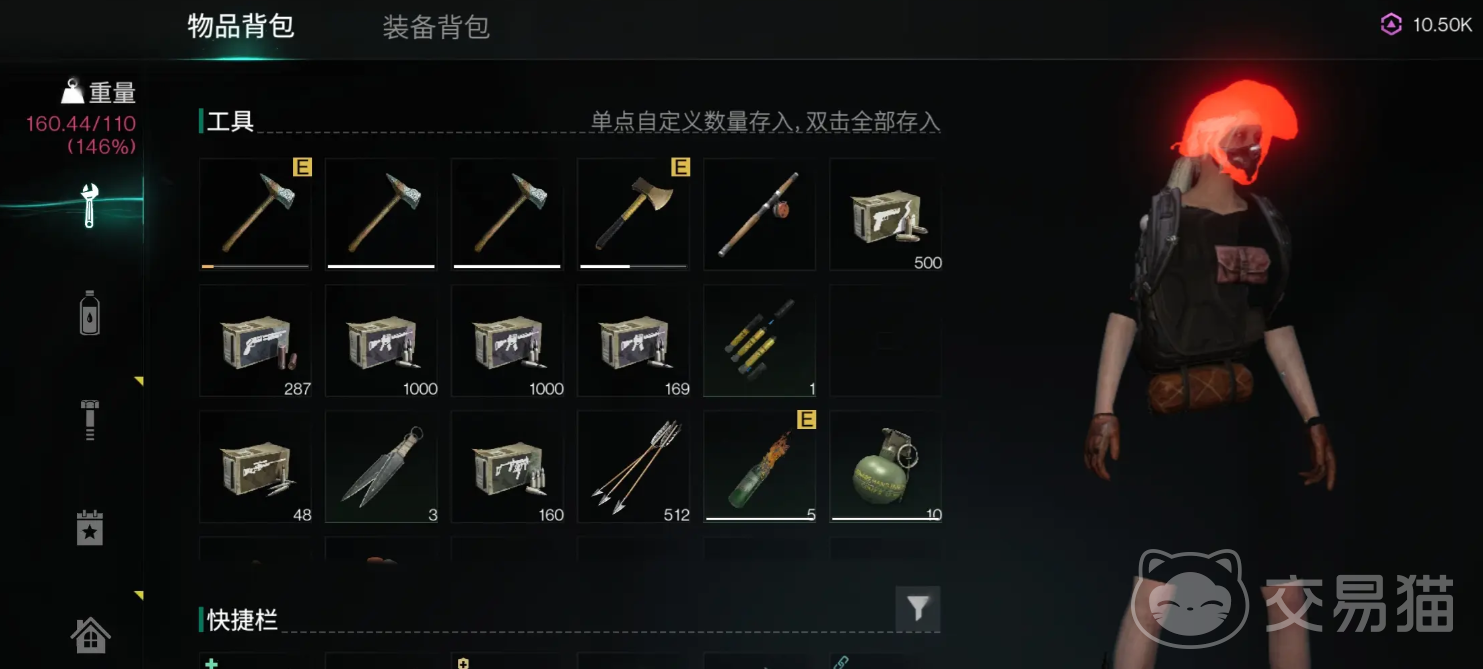1483x669 pixels.
Task: Open the bolt materials category in sidebar
Action: tap(89, 420)
